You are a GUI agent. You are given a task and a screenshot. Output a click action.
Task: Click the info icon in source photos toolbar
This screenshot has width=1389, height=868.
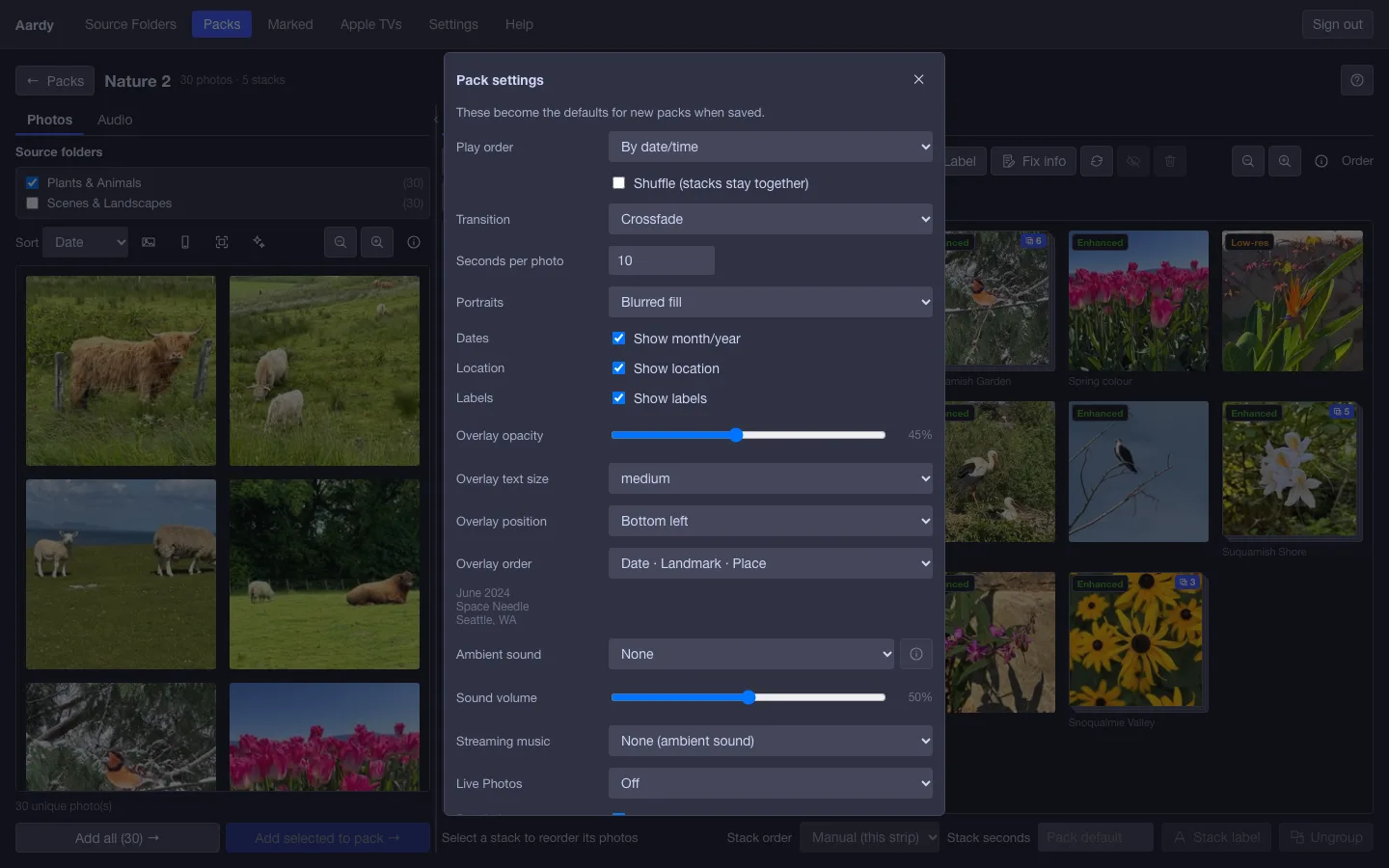(414, 242)
